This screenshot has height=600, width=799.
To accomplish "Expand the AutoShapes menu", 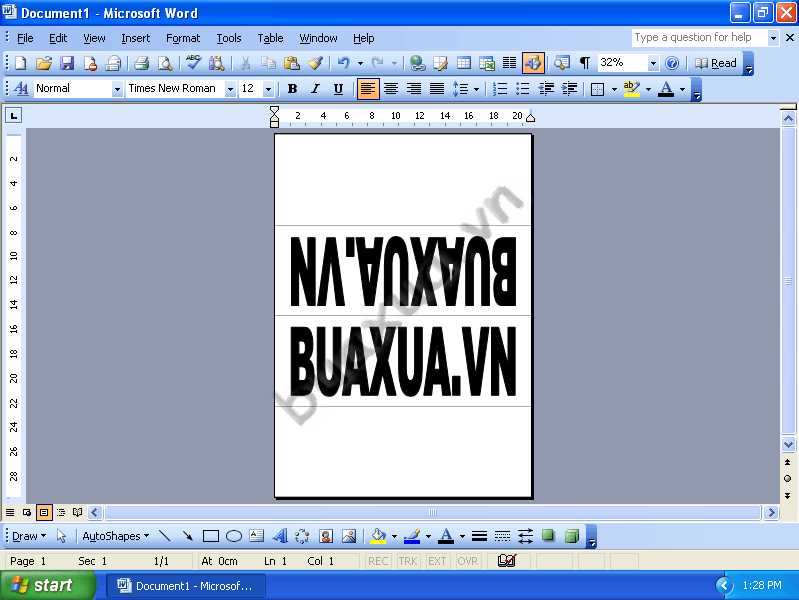I will 116,536.
